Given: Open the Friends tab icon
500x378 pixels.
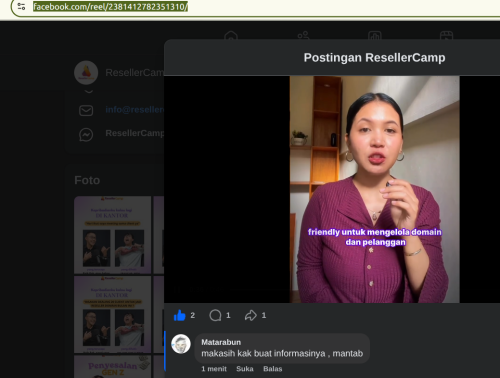Looking at the screenshot, I should point(303,35).
